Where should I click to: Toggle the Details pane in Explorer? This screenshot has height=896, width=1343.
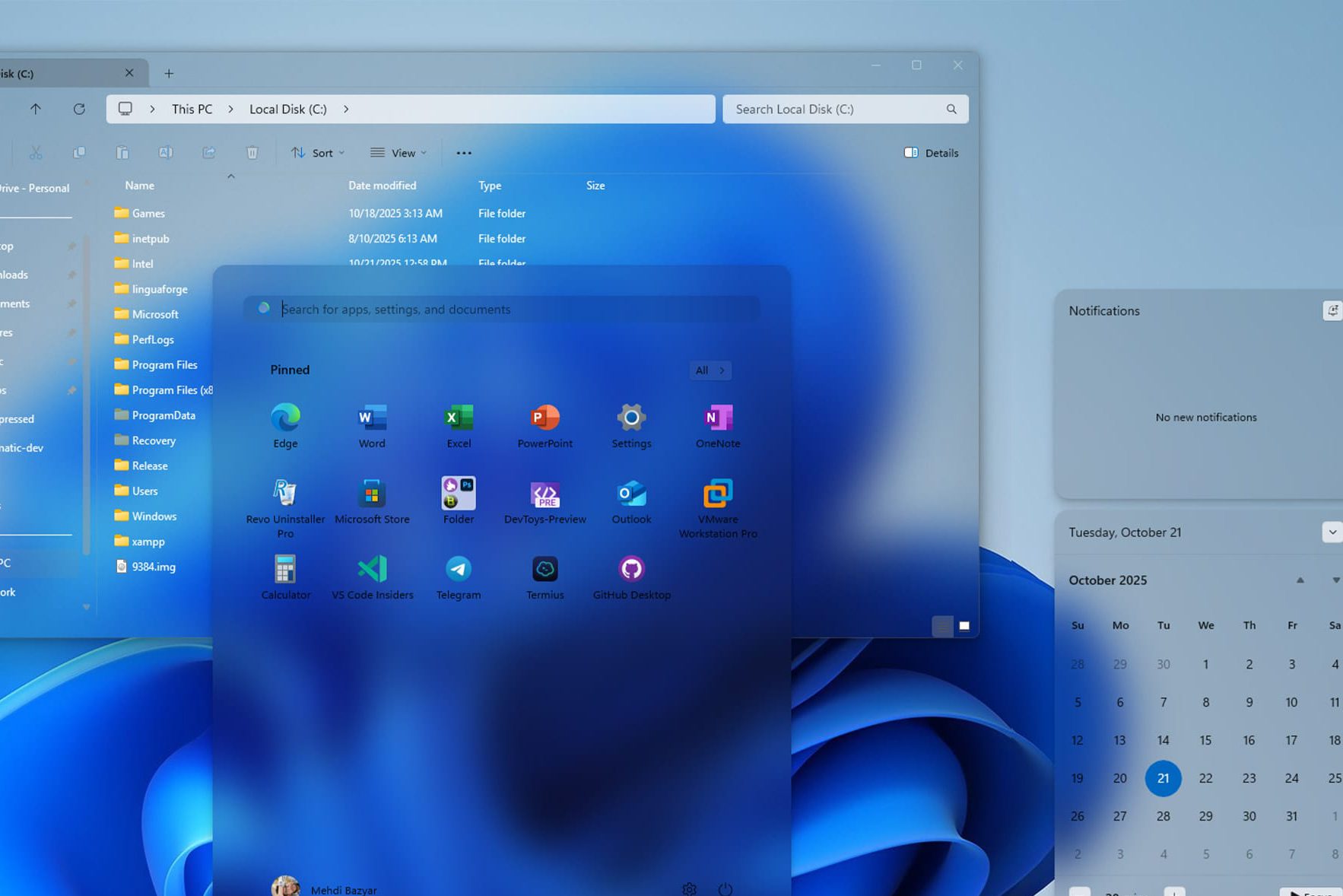click(931, 153)
